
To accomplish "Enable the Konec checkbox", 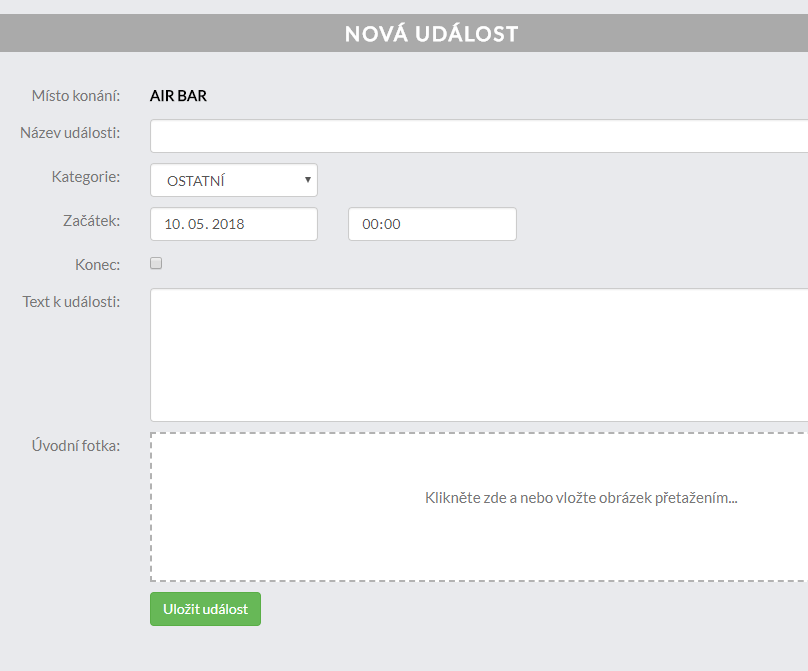I will coord(156,264).
